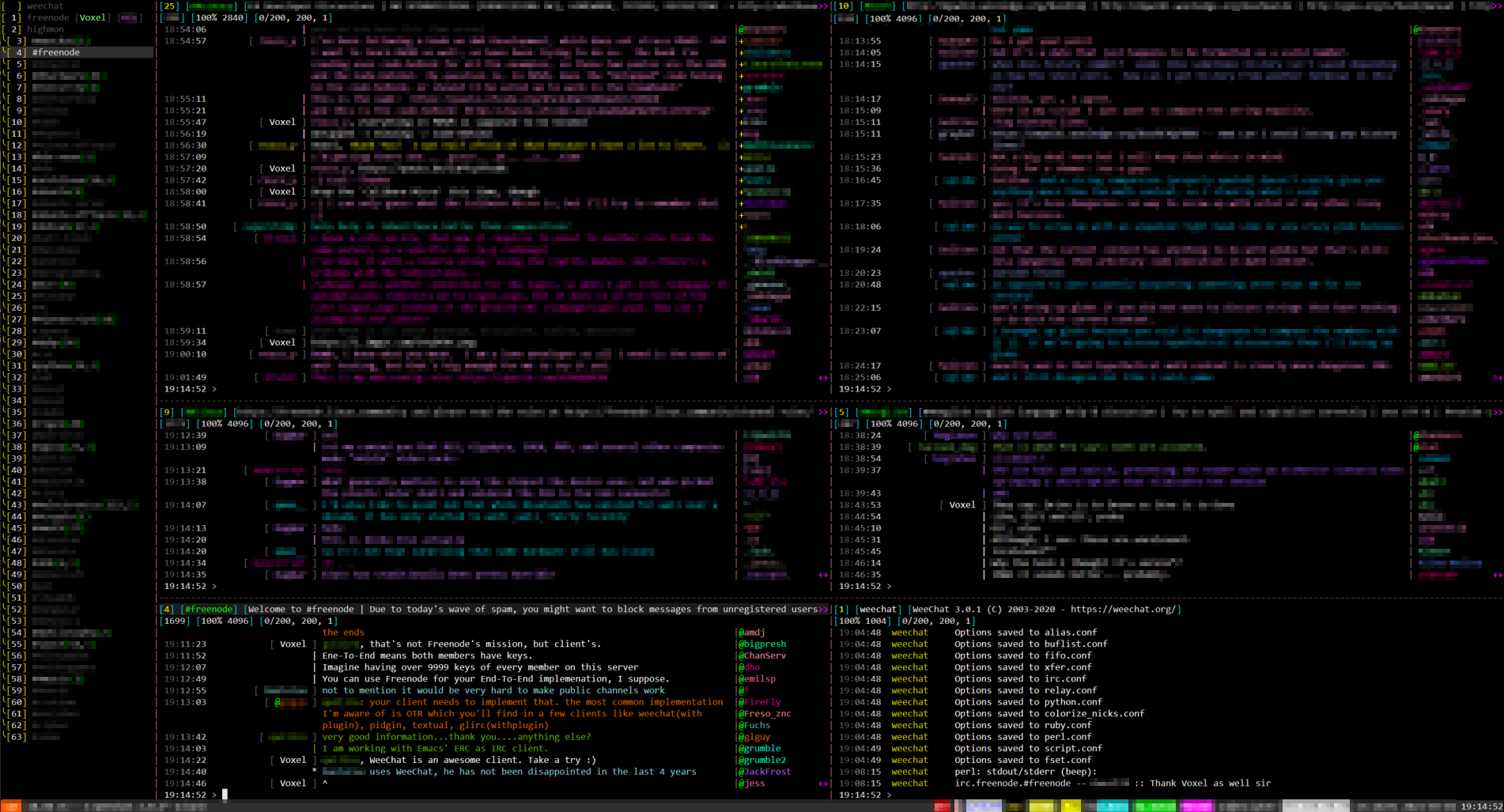Screen dimensions: 1504x812
Task: Open the https://weechat.org/ link in title
Action: click(x=1124, y=609)
